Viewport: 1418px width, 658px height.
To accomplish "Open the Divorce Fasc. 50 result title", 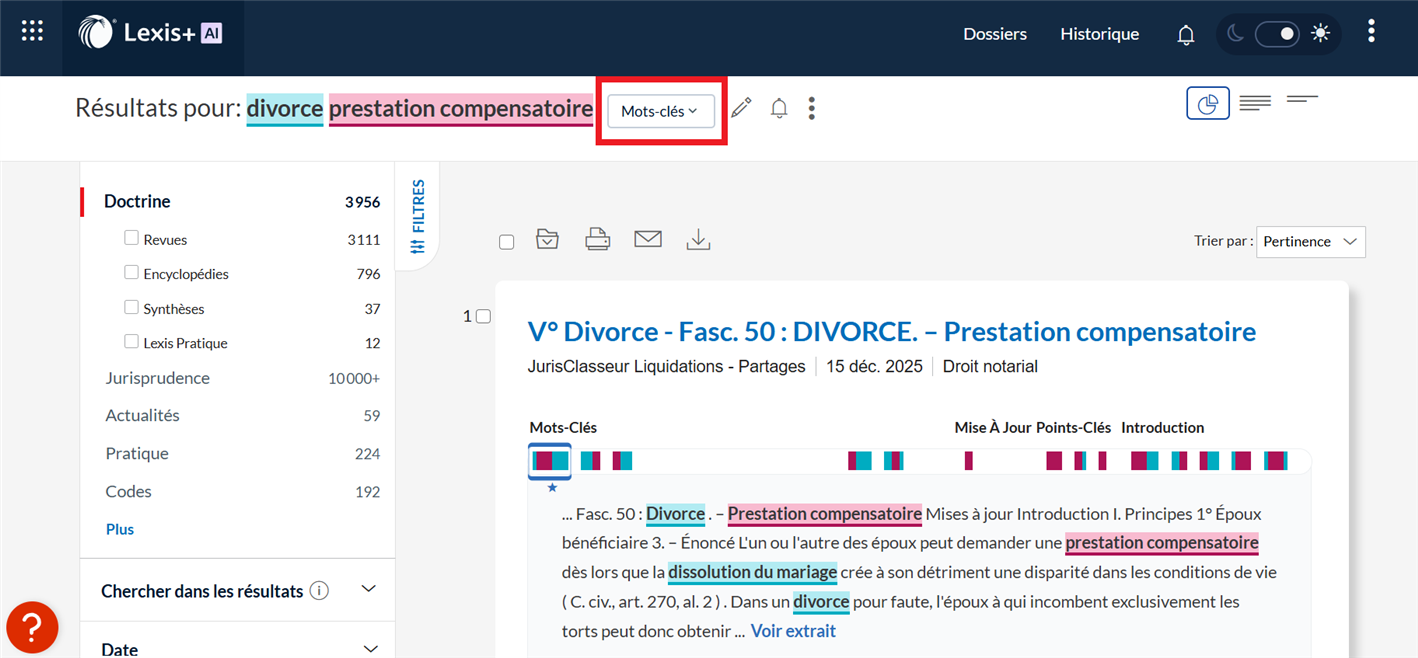I will coord(891,331).
